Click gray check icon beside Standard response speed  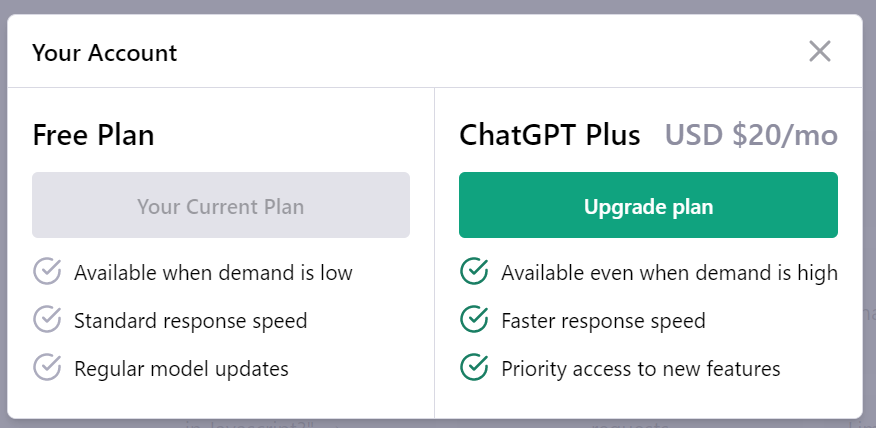47,320
